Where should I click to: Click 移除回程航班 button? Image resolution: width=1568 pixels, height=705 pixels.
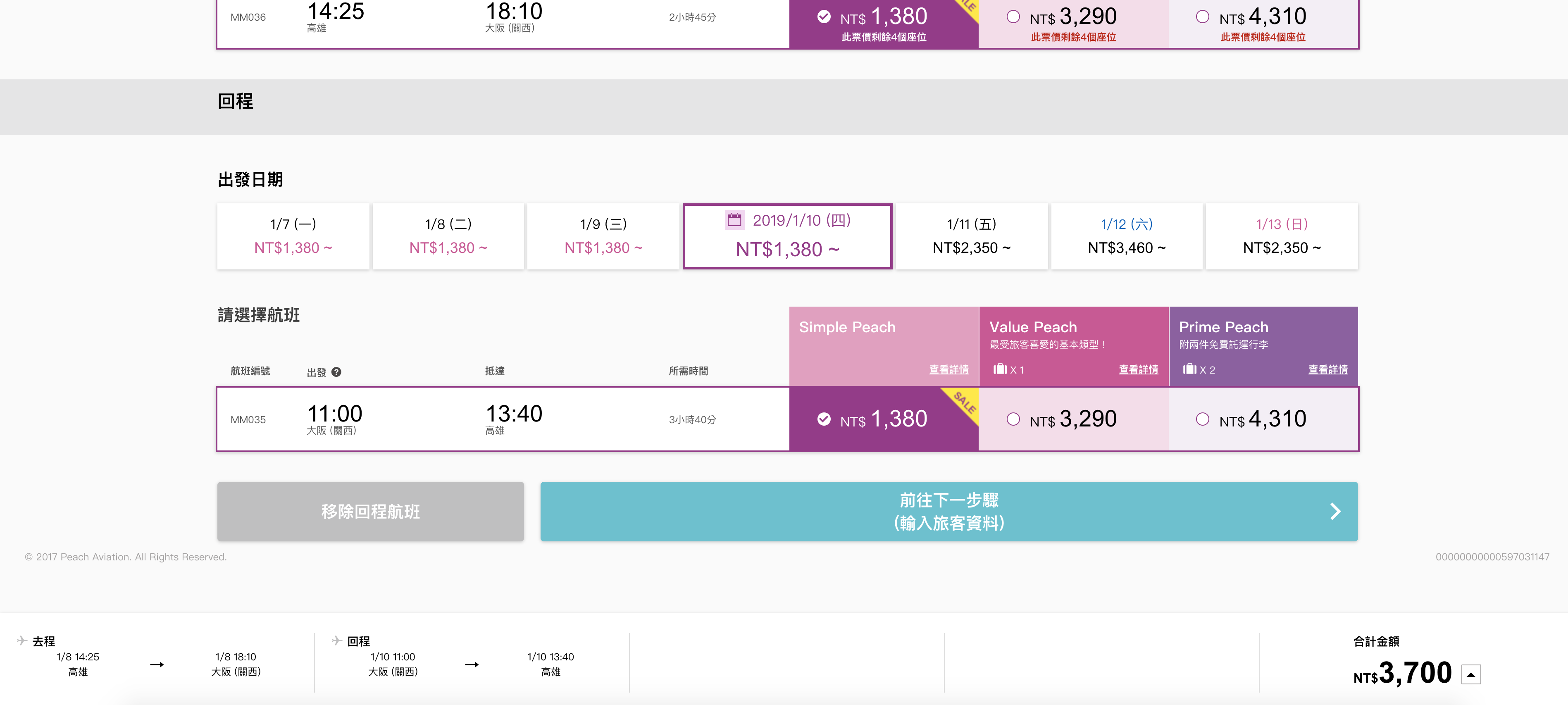point(371,512)
